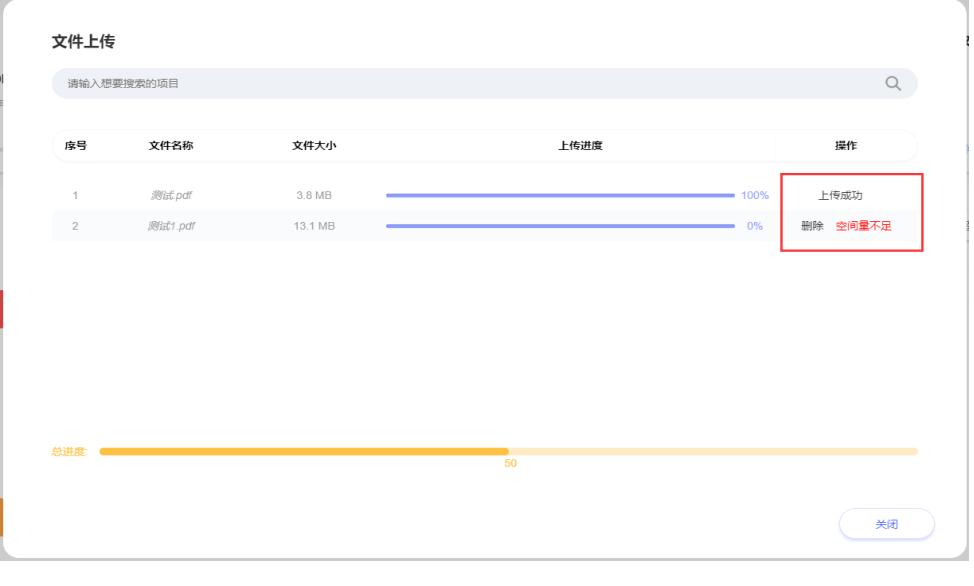Select the 测试.pdf file name
Viewport: 974px width, 586px height.
point(170,195)
